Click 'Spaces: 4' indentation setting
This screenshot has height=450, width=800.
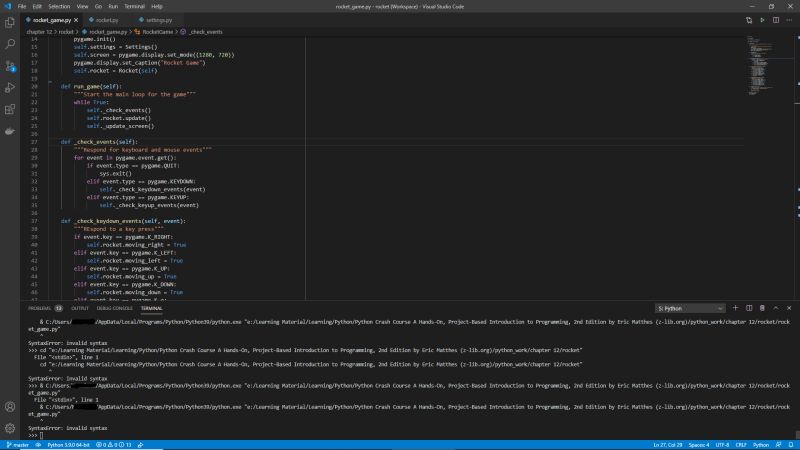tap(699, 445)
